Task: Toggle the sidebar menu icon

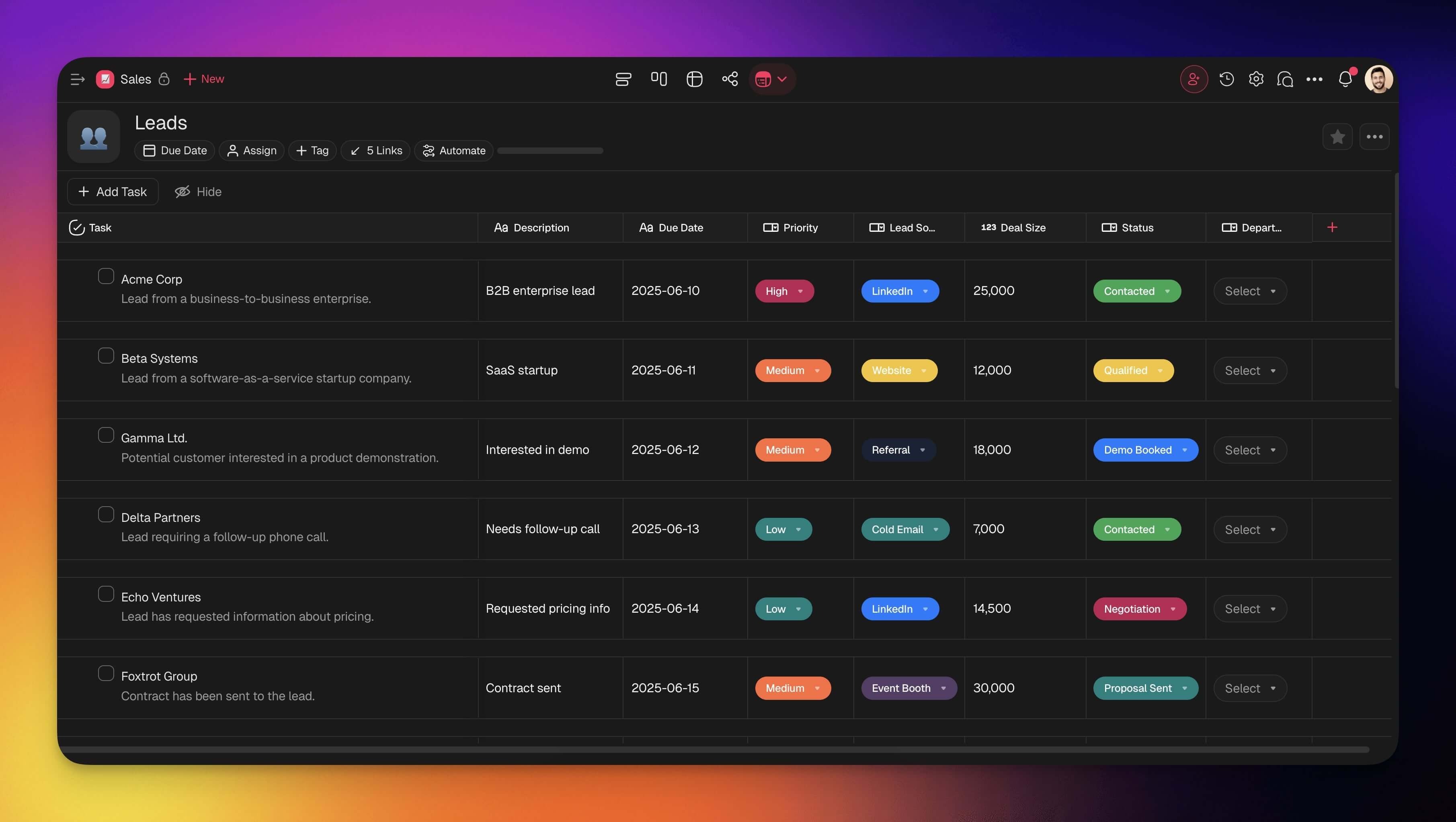Action: 78,79
